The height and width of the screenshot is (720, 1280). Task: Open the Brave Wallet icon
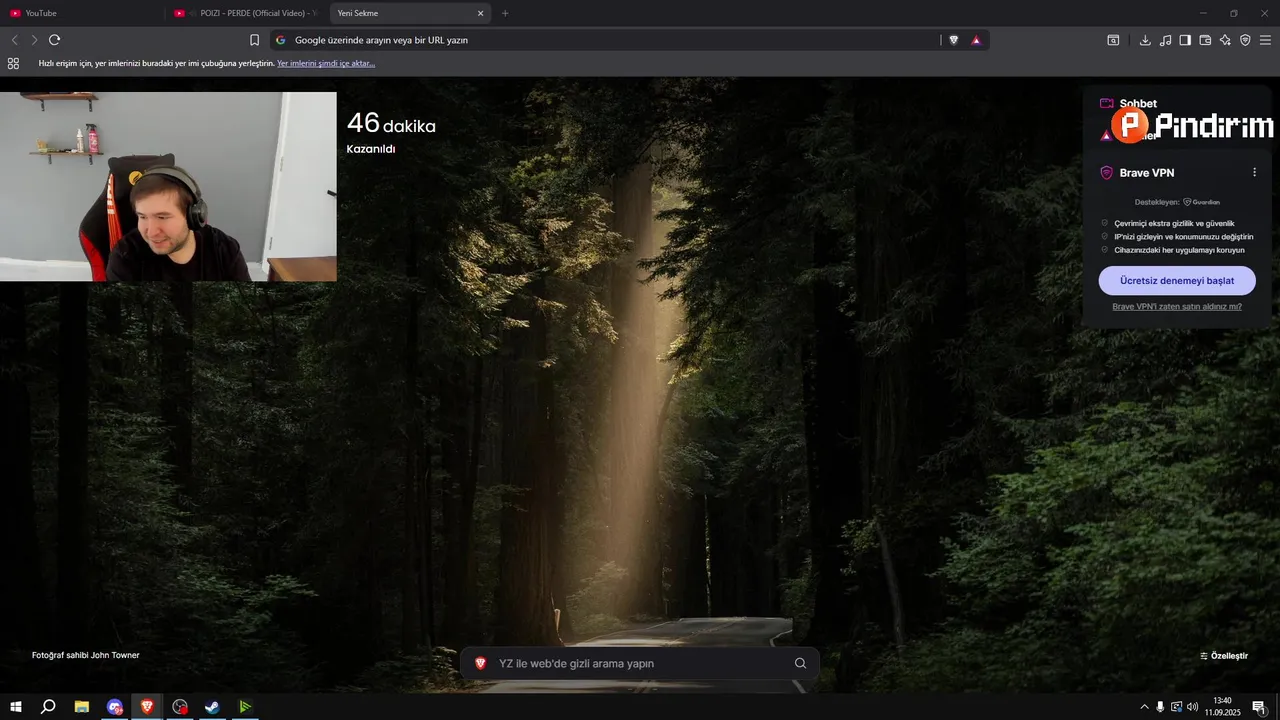pyautogui.click(x=1205, y=40)
